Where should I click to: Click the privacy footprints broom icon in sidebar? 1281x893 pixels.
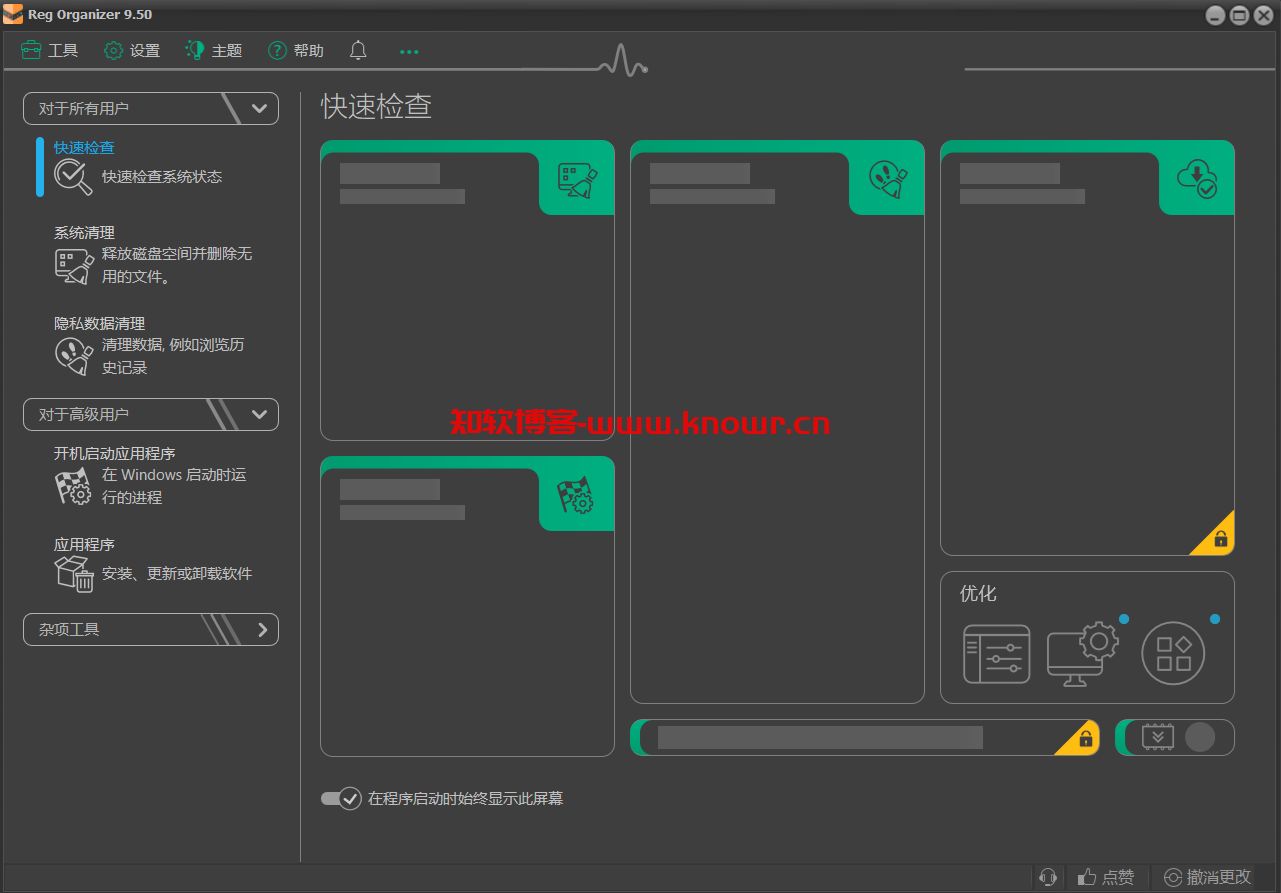(73, 357)
